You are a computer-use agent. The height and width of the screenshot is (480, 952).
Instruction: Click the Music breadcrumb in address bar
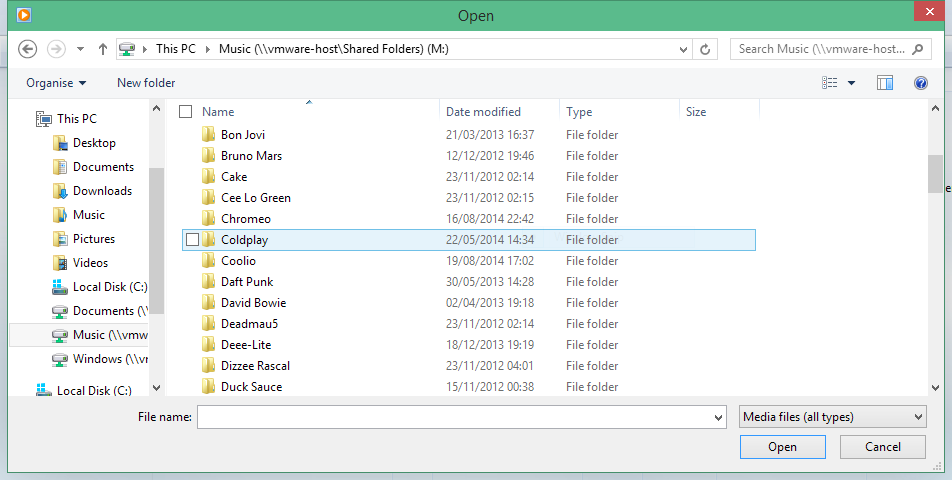pos(334,49)
